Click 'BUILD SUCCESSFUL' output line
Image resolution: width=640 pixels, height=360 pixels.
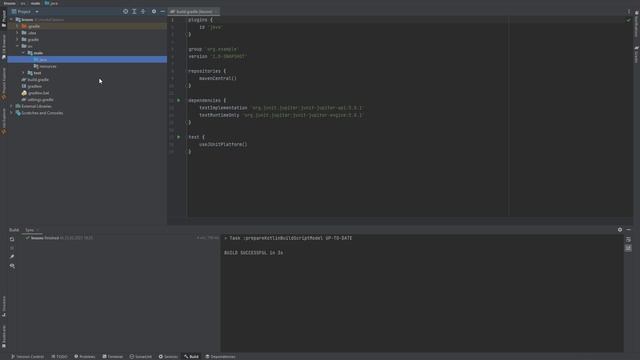click(x=253, y=253)
